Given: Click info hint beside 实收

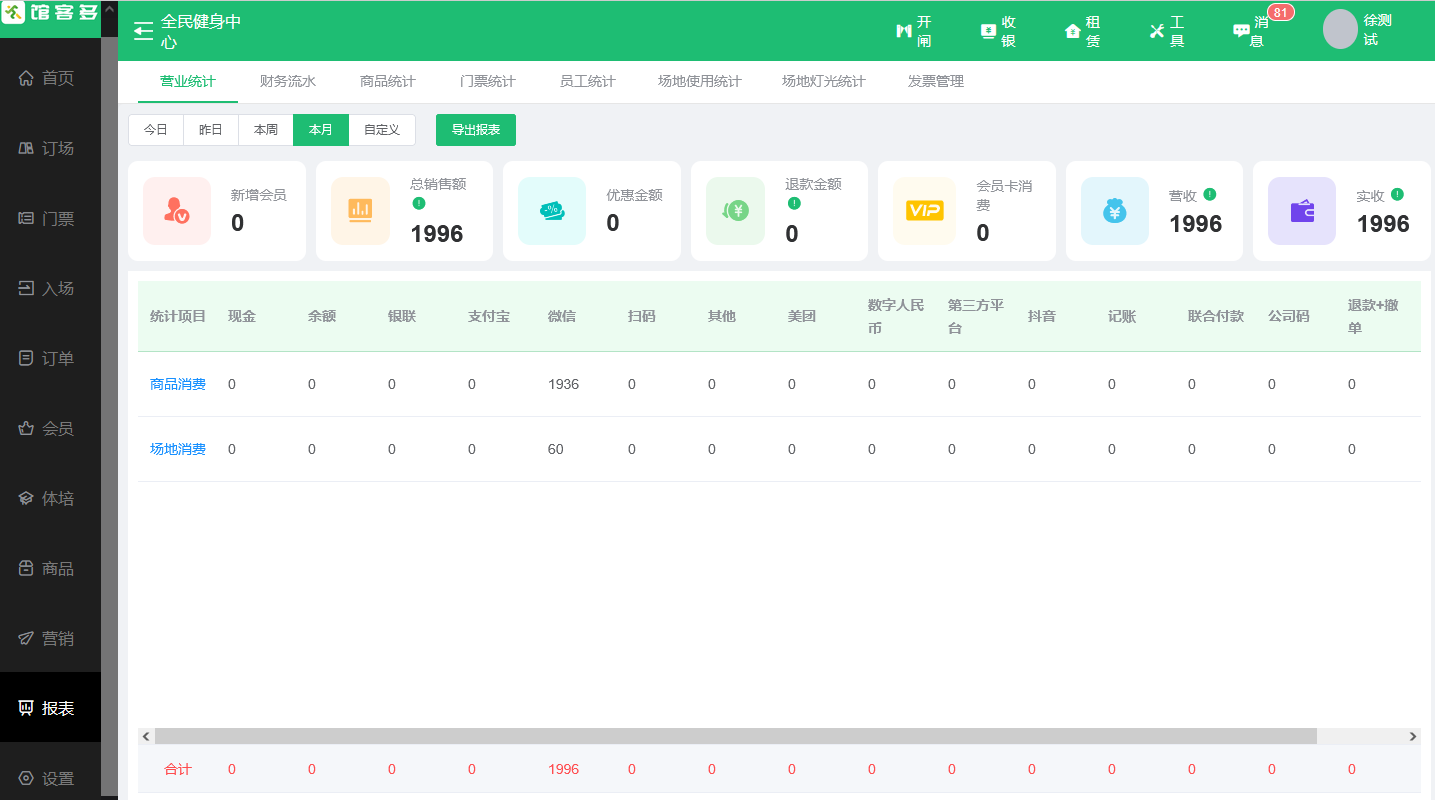Looking at the screenshot, I should point(1397,194).
